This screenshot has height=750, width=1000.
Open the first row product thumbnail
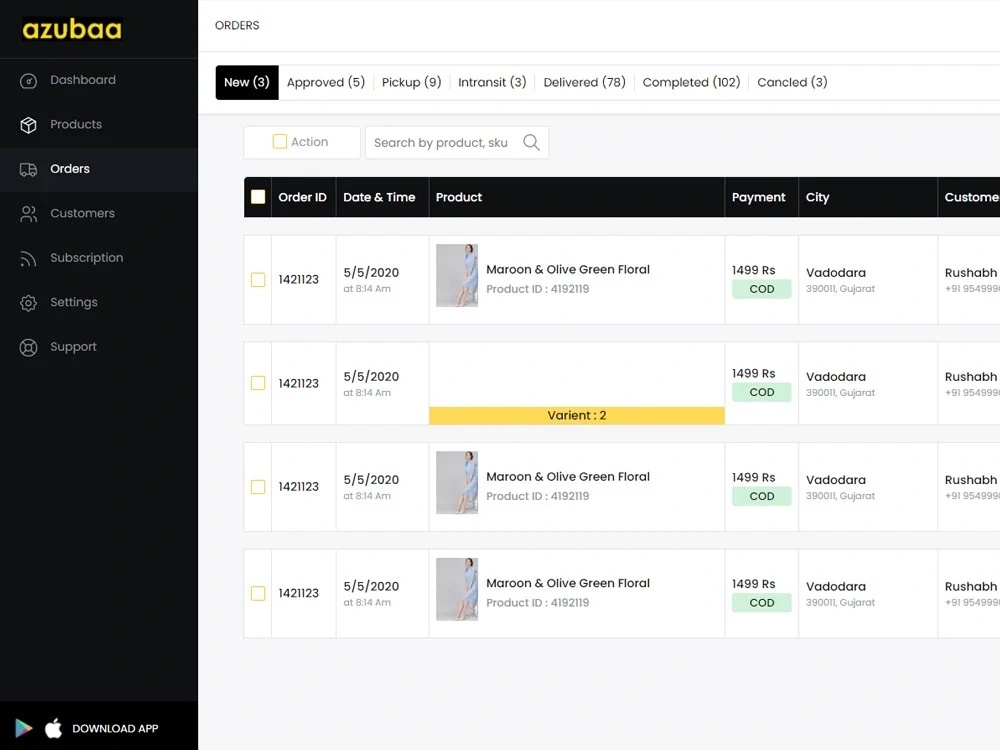[x=457, y=276]
